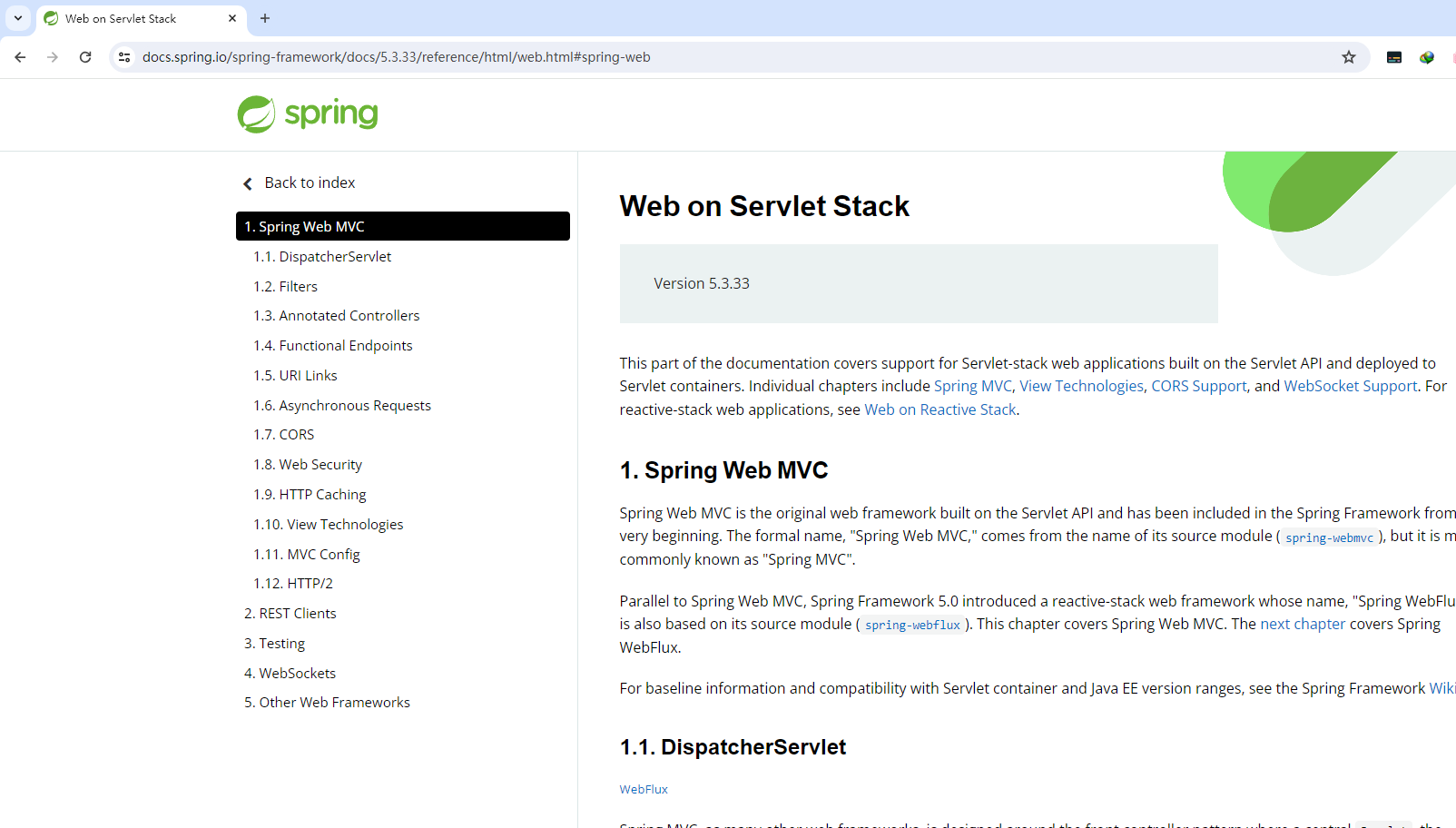Bookmark this page with the star icon
The width and height of the screenshot is (1456, 828).
(1349, 57)
